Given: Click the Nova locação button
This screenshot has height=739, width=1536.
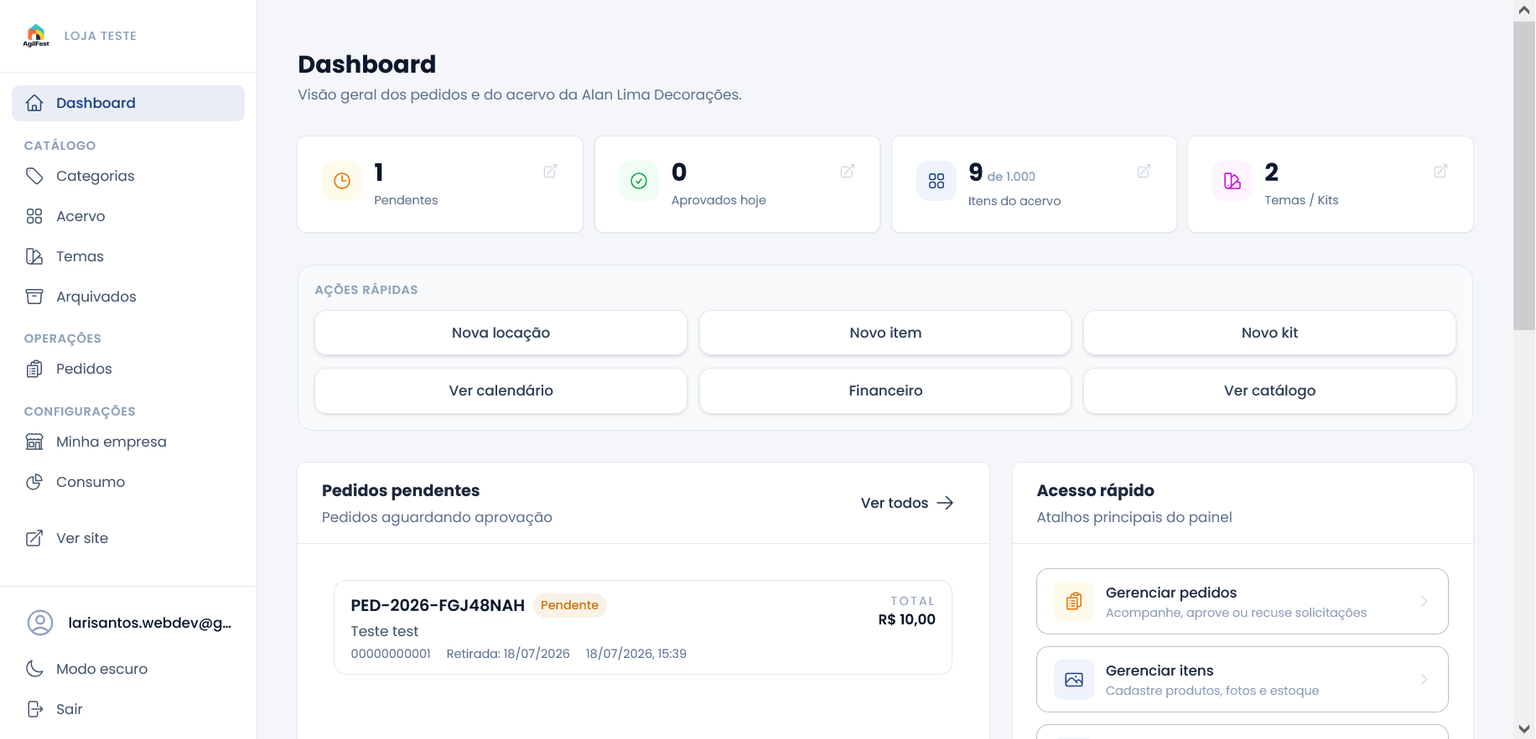Looking at the screenshot, I should [501, 333].
